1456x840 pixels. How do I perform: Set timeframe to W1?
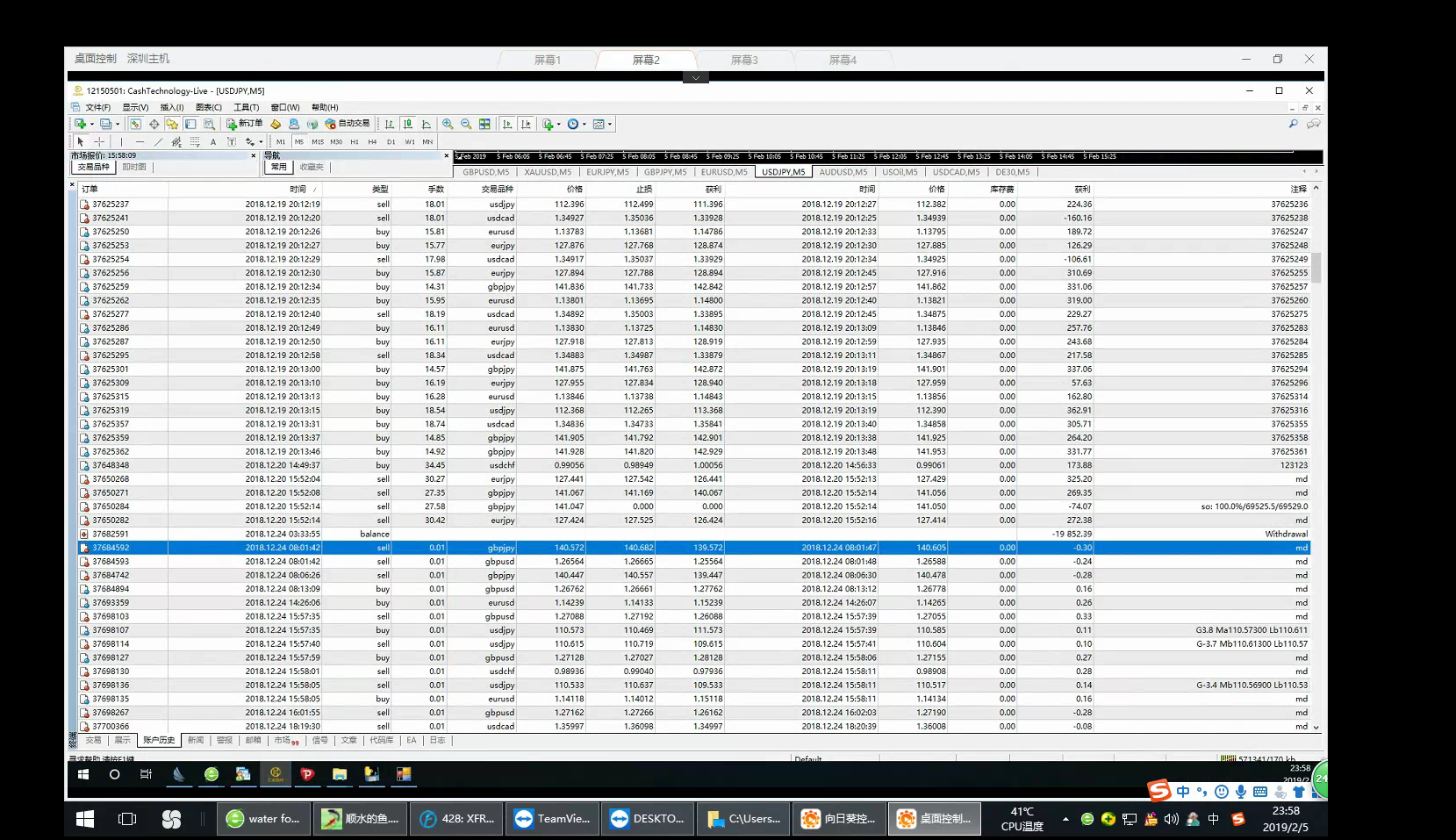coord(410,141)
